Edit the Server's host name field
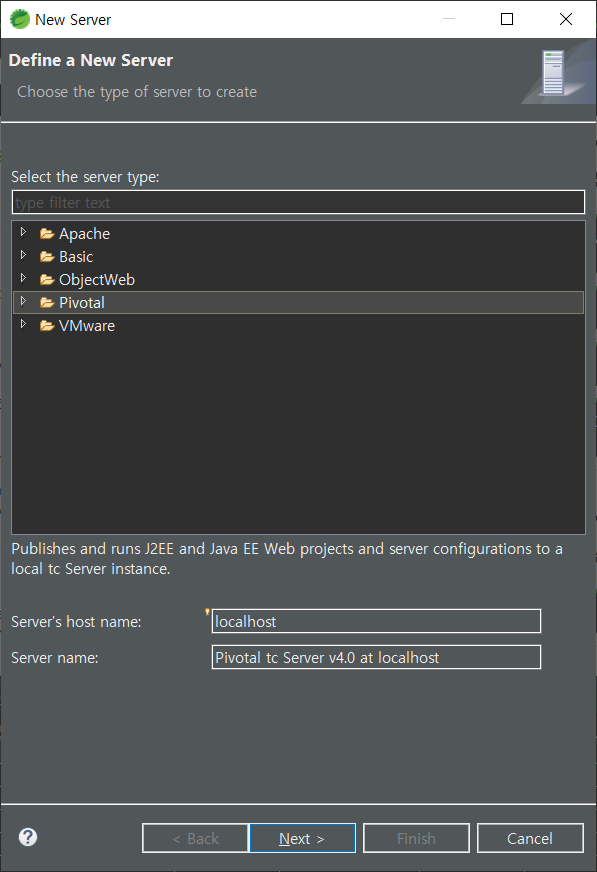597x872 pixels. point(376,621)
